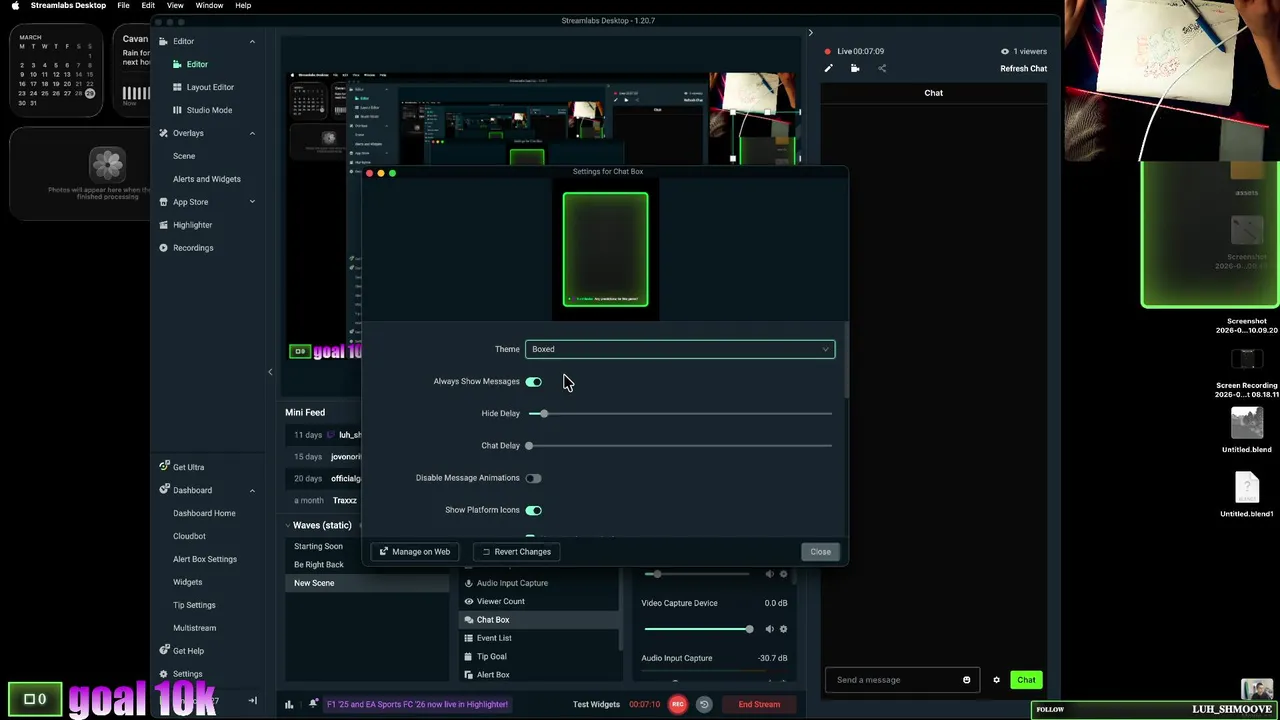Open the Streamlabs Desktop app menu

click(68, 6)
